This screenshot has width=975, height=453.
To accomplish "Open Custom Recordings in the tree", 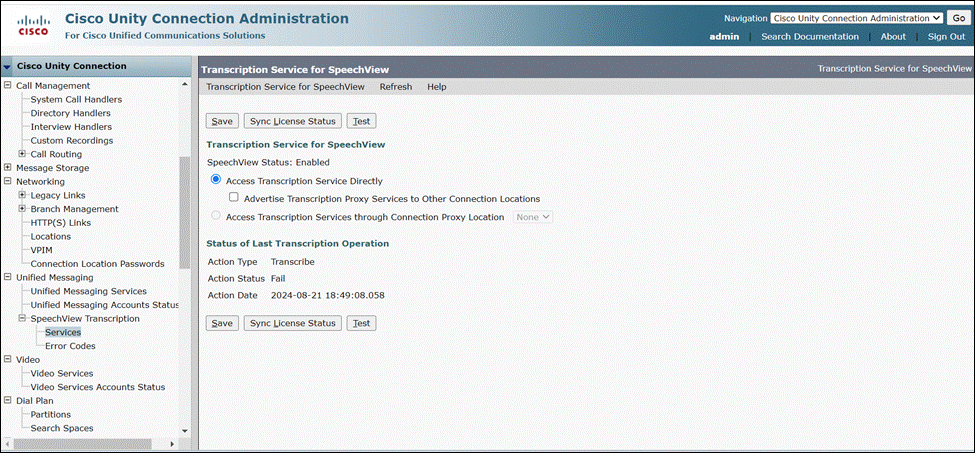I will coord(72,140).
